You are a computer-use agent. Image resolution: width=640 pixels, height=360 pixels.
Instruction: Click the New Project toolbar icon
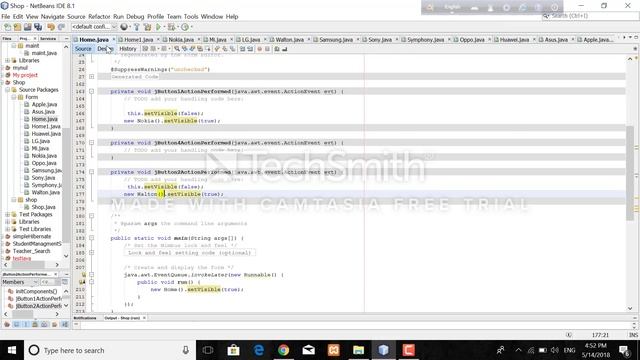(17, 27)
